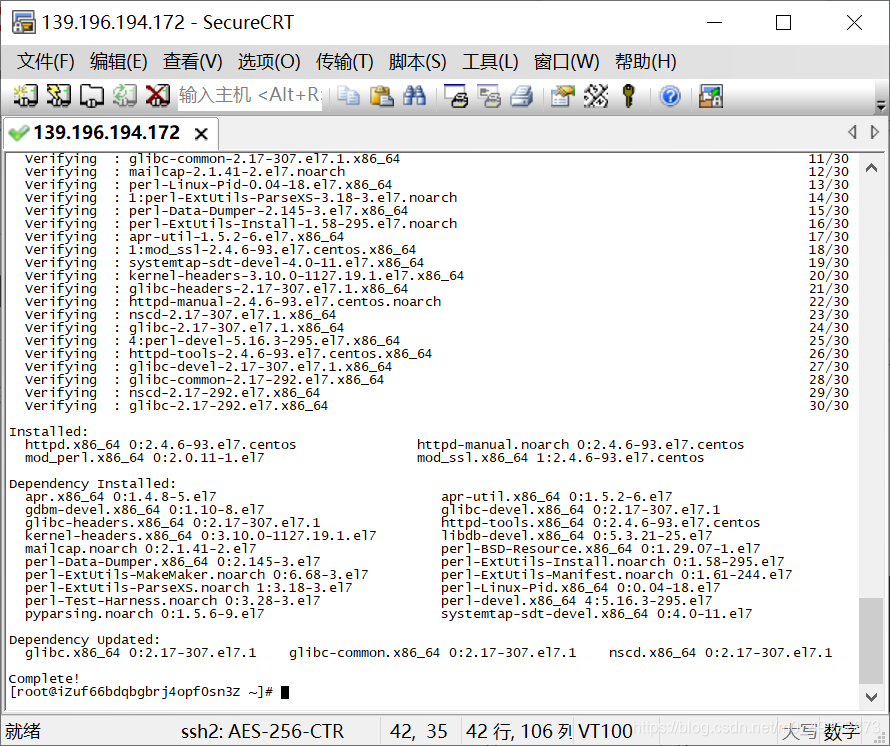Image resolution: width=890 pixels, height=746 pixels.
Task: Click cursor position '42, 35' in status bar
Action: coord(418,731)
